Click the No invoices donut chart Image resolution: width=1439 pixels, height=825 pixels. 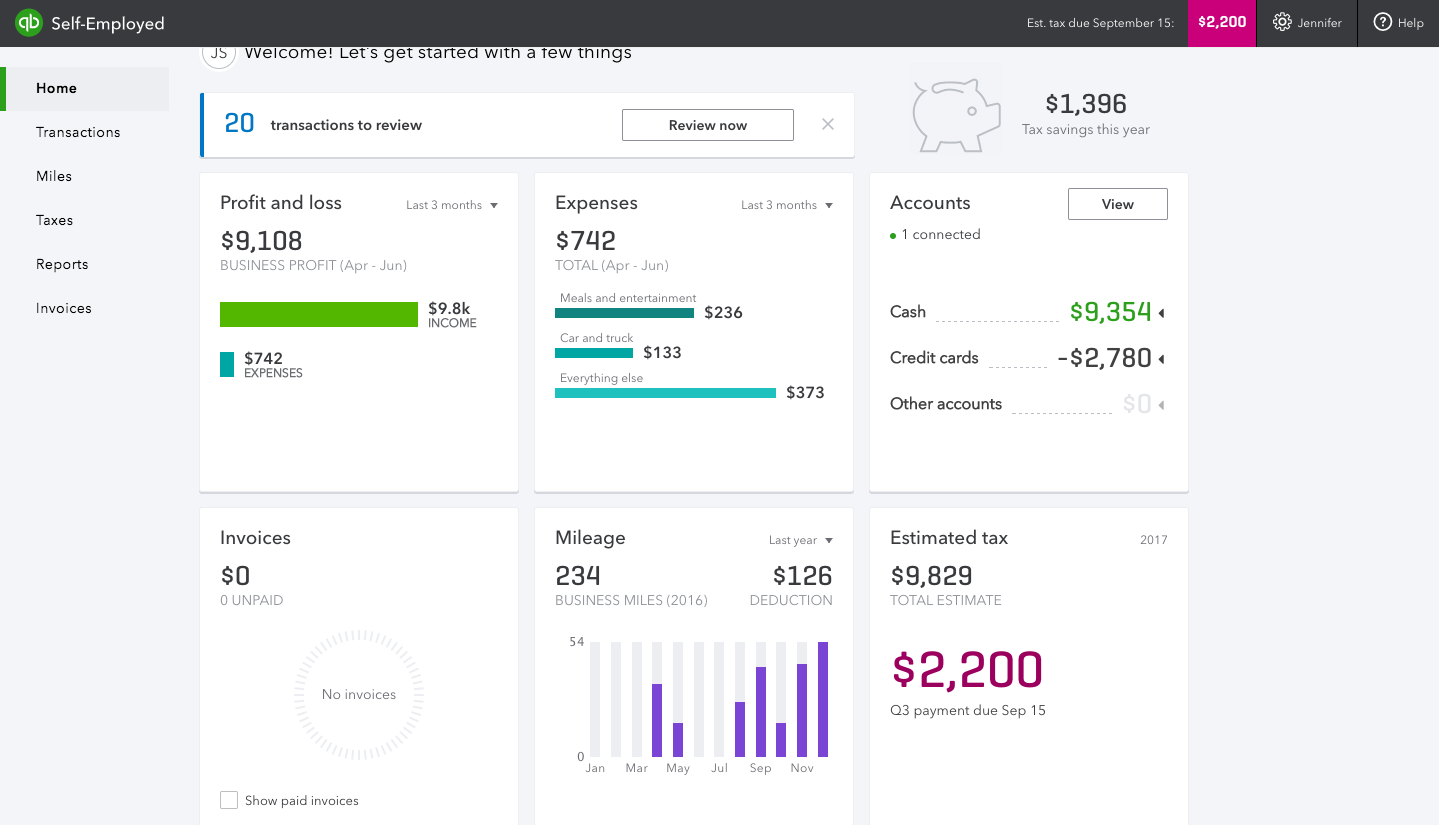tap(359, 694)
